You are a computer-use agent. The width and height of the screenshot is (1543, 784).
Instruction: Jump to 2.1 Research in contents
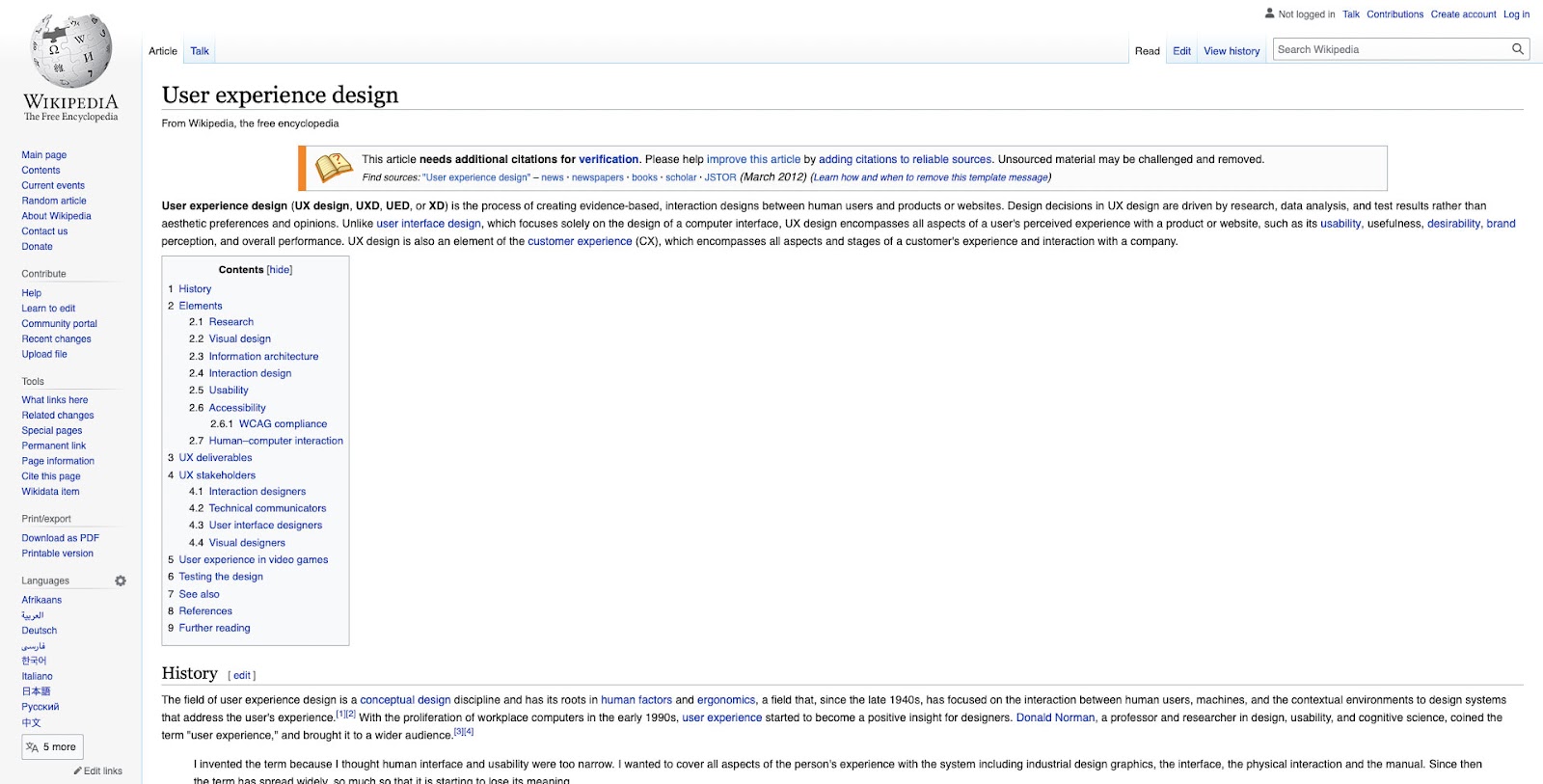pos(231,322)
